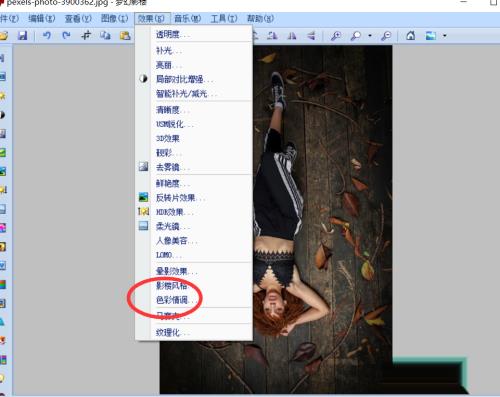Select the 反转片效果 menu entry
The image size is (500, 397).
click(194, 198)
